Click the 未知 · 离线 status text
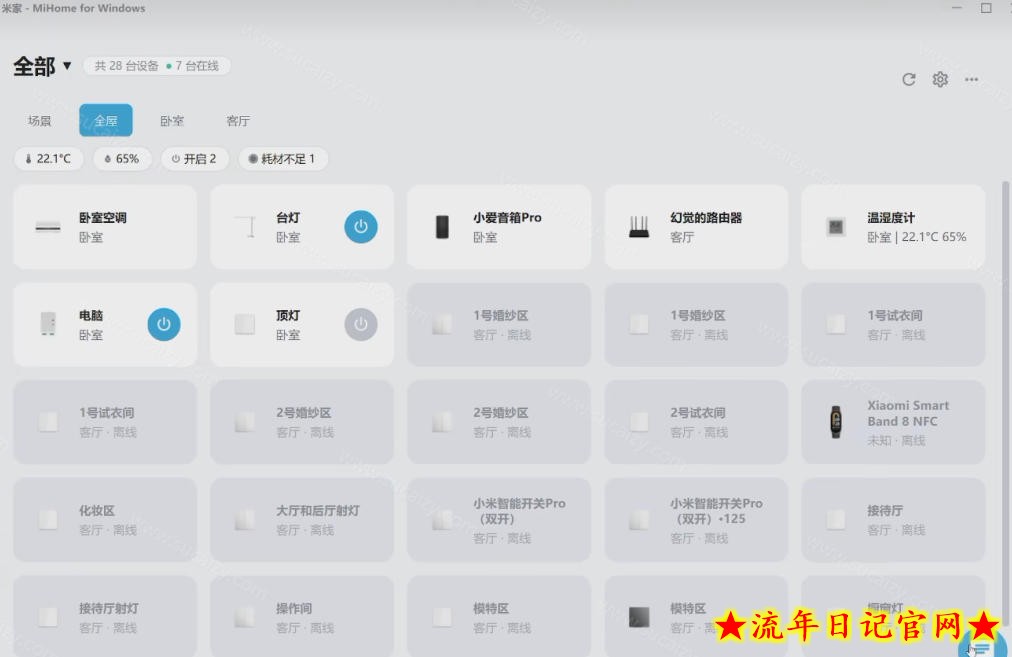 pos(896,441)
